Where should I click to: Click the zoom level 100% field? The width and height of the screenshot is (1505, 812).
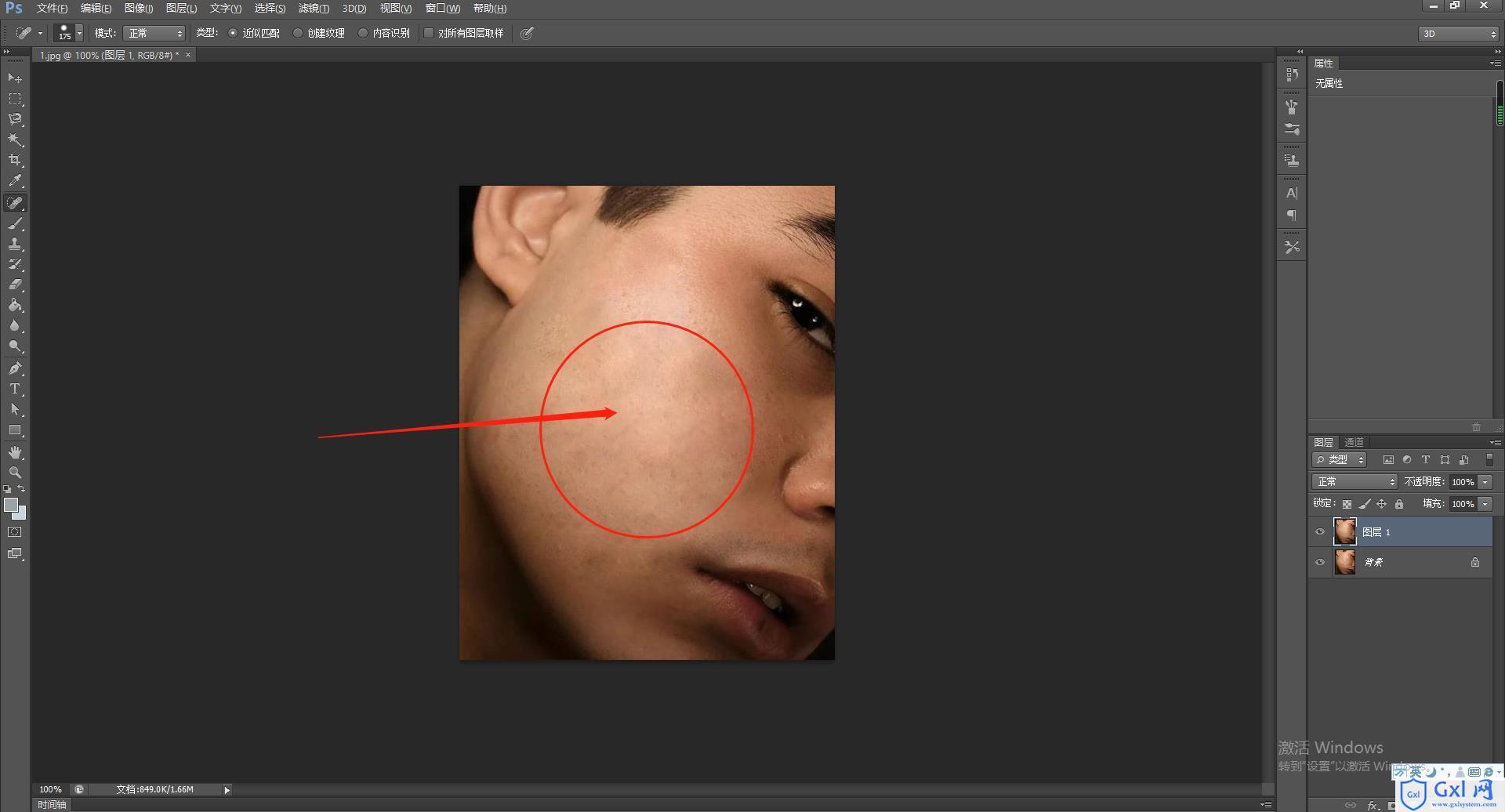[x=50, y=789]
